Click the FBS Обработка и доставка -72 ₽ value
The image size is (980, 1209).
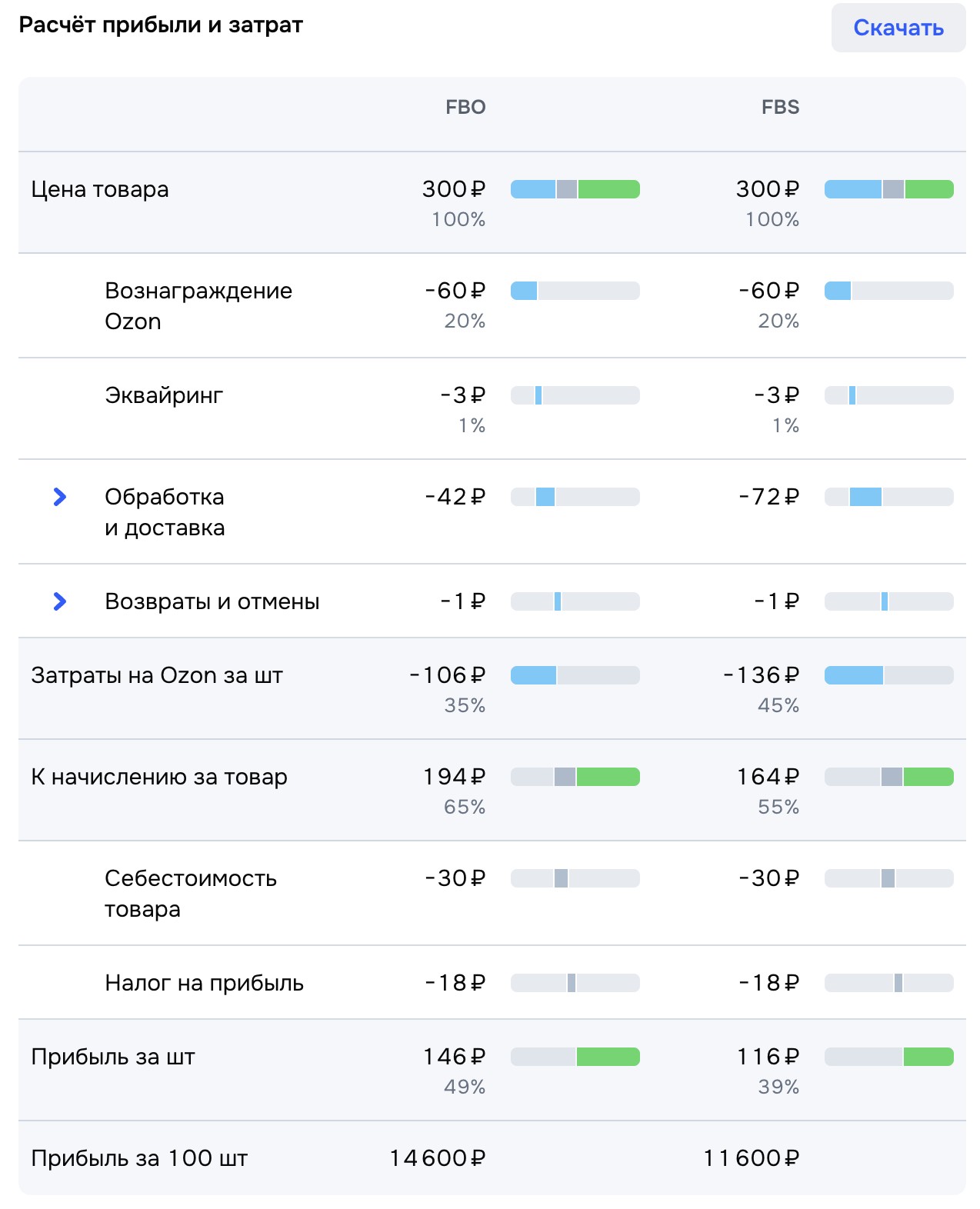point(768,497)
